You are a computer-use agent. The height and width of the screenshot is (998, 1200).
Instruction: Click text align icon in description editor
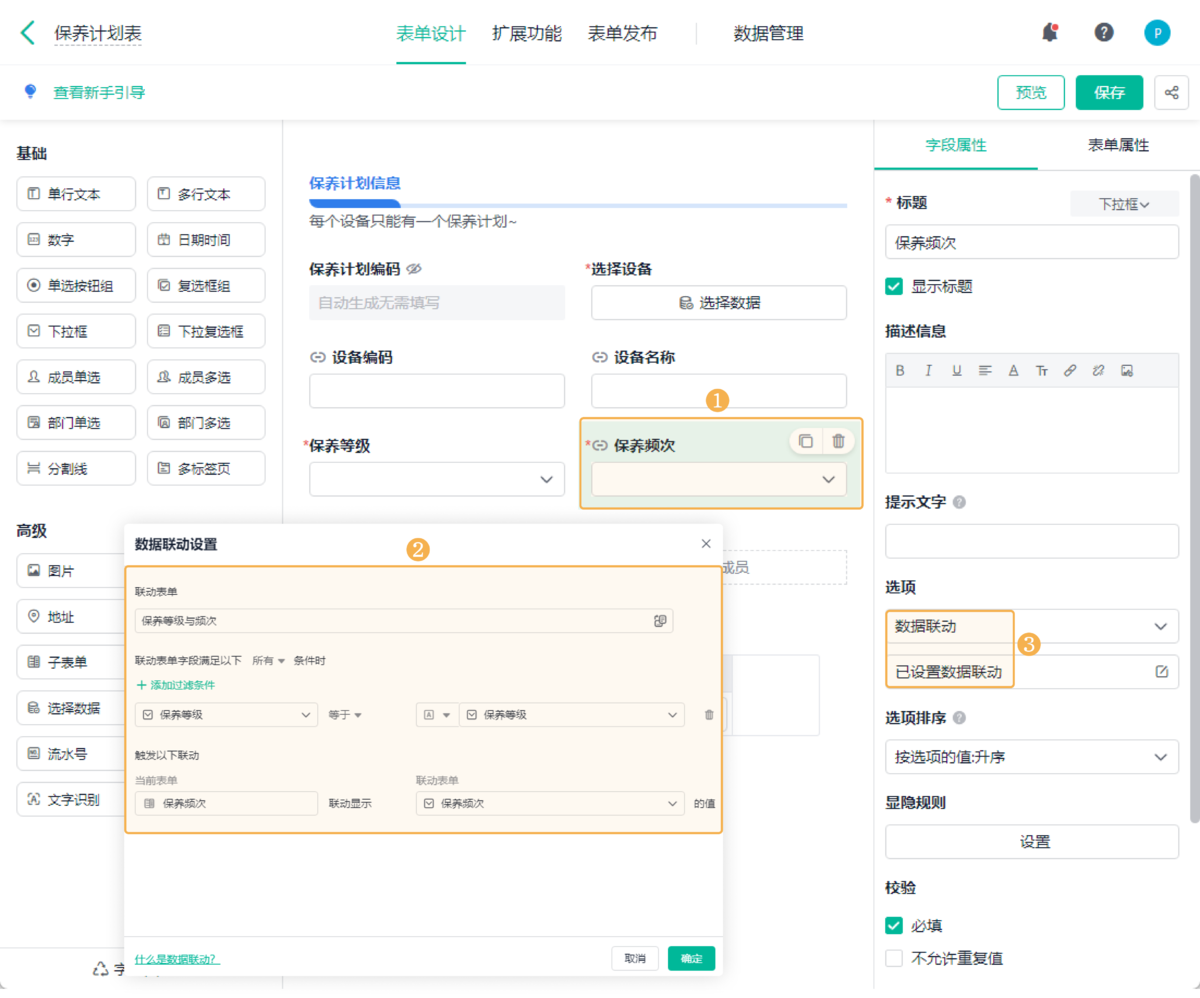pyautogui.click(x=985, y=370)
